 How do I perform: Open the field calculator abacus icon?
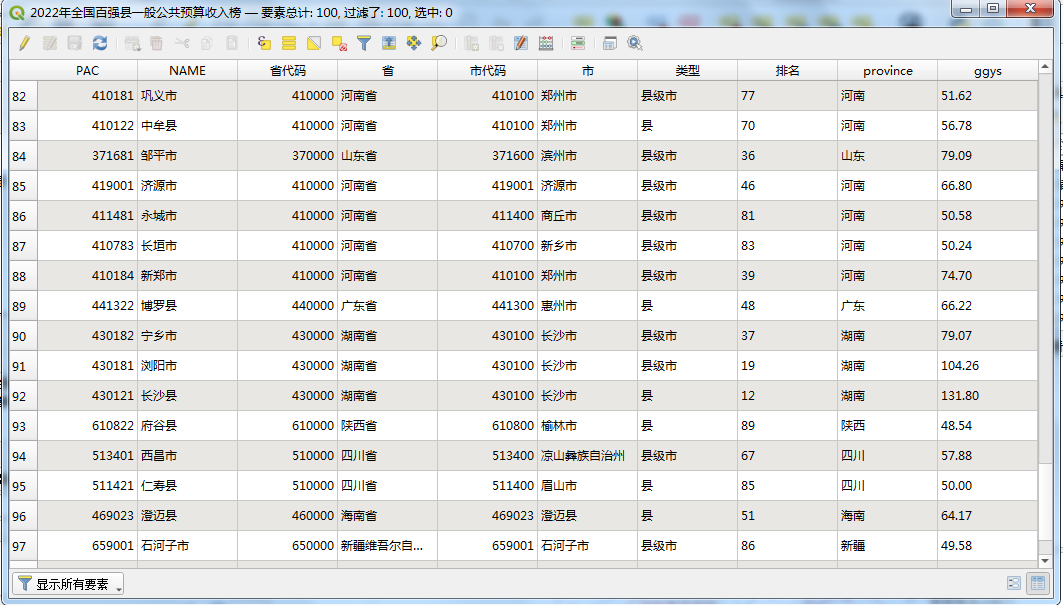(x=546, y=43)
